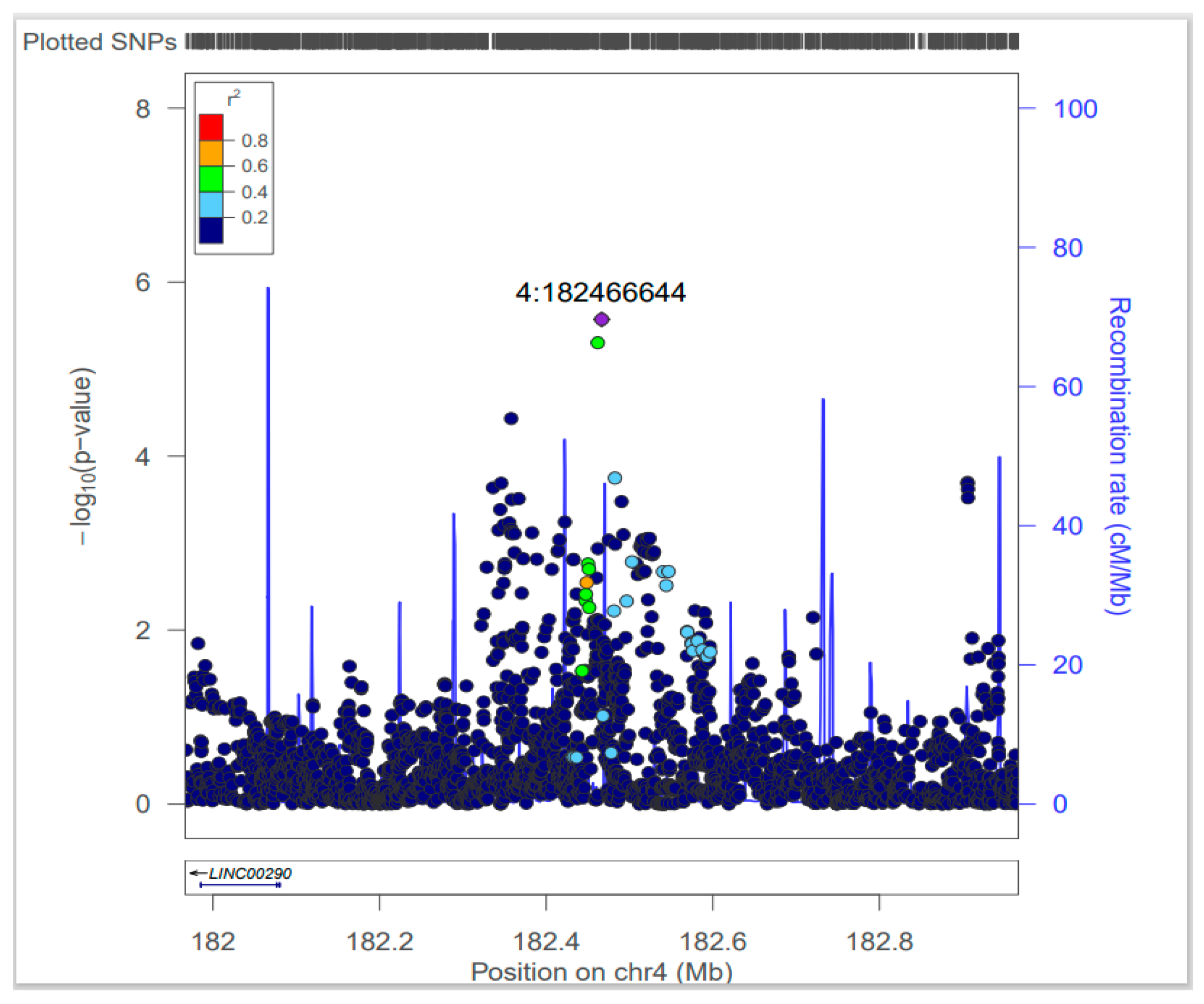Screen dimensions: 1204x1004
Task: Click the green r² legend swatch
Action: click(x=211, y=179)
